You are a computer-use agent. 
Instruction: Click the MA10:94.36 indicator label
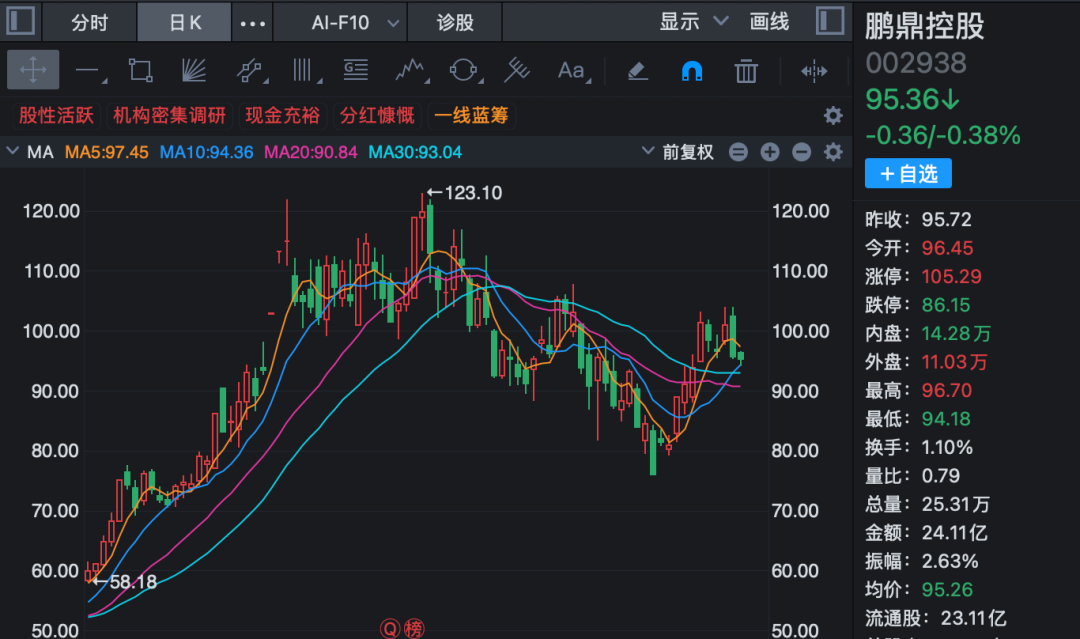point(207,152)
